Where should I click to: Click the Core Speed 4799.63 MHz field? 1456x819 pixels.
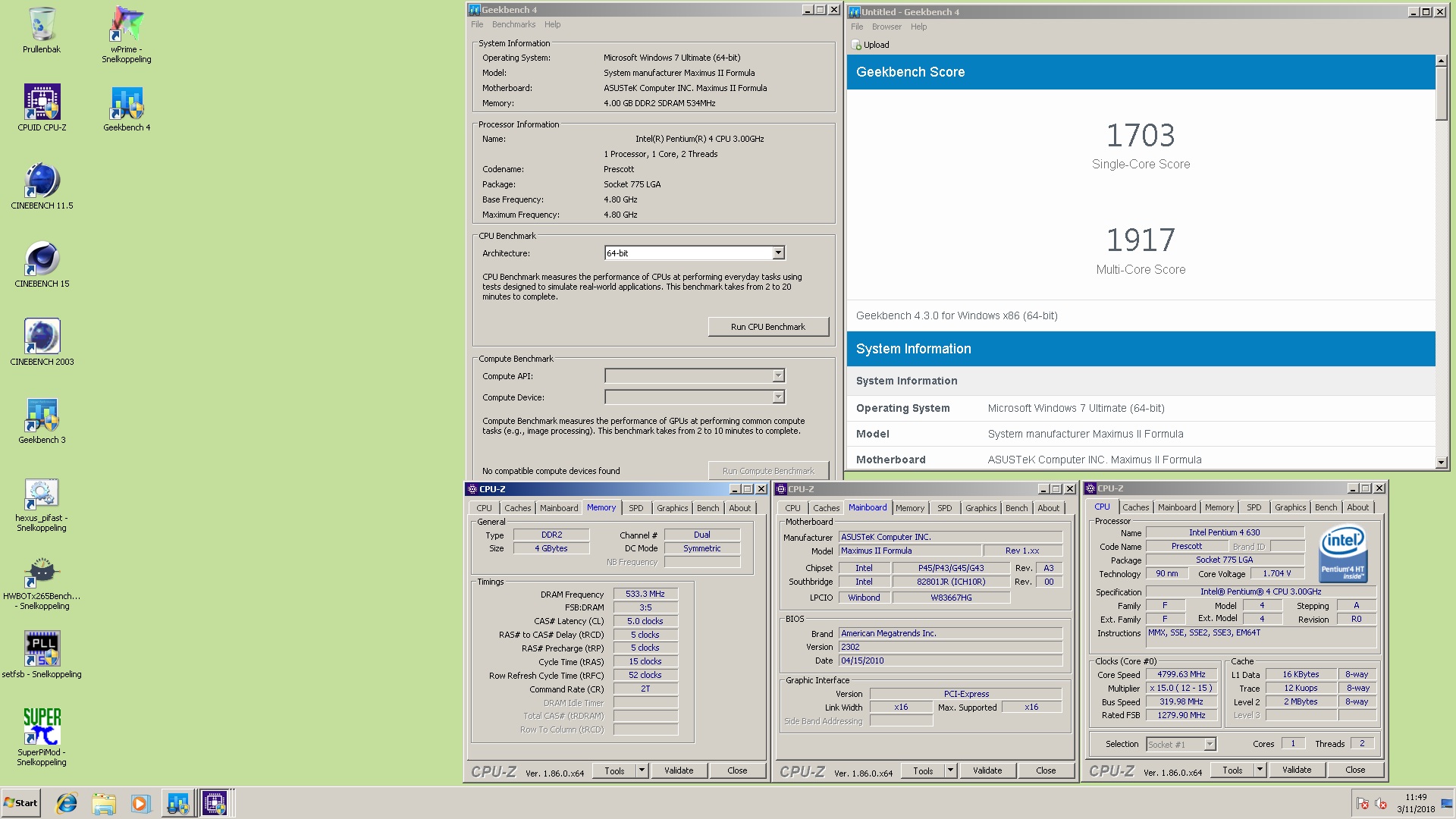tap(1181, 674)
